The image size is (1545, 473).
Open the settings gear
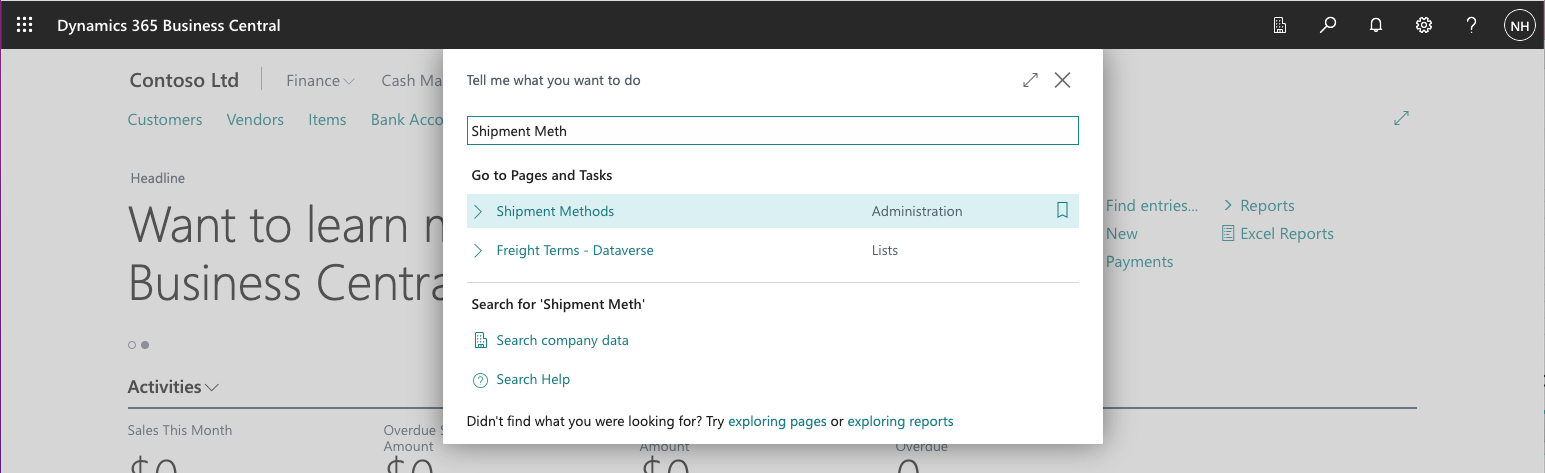1424,25
